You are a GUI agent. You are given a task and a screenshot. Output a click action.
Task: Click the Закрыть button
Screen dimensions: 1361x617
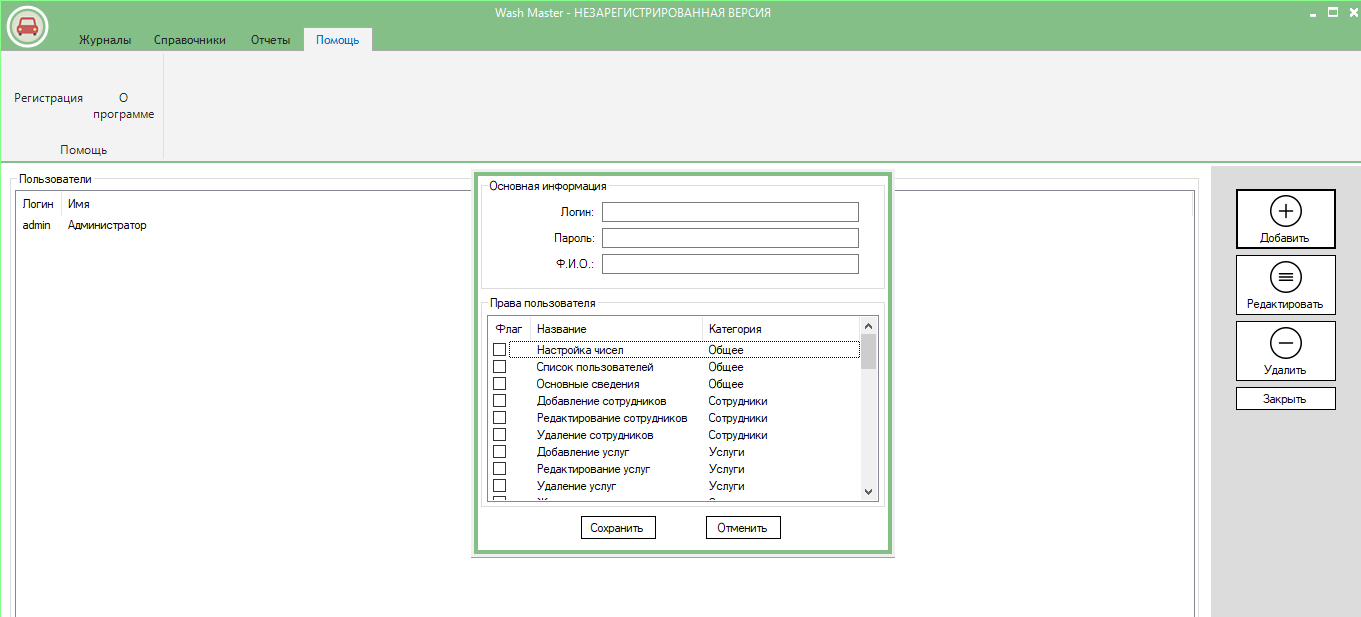(x=1285, y=398)
